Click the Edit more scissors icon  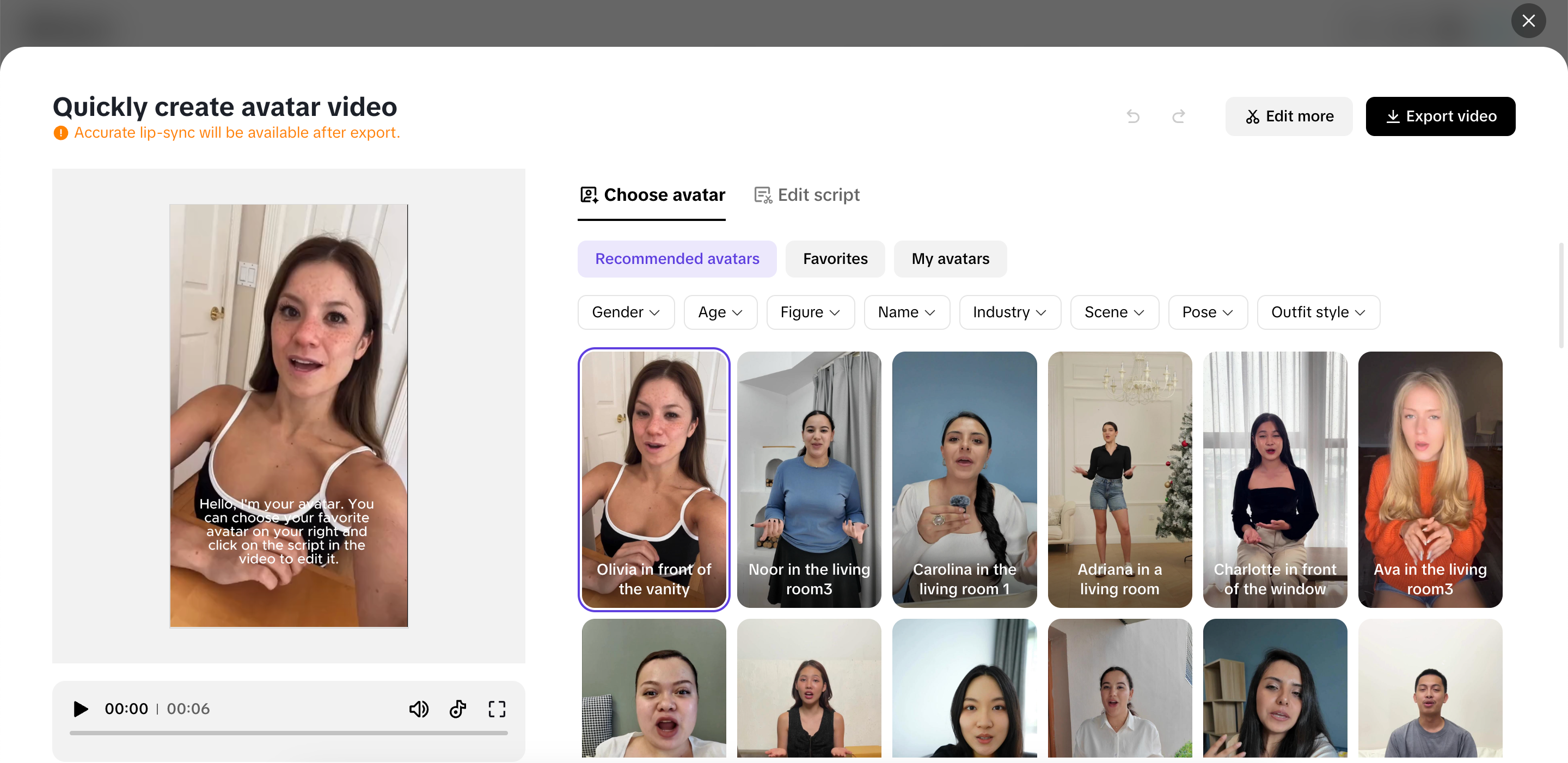click(1253, 116)
